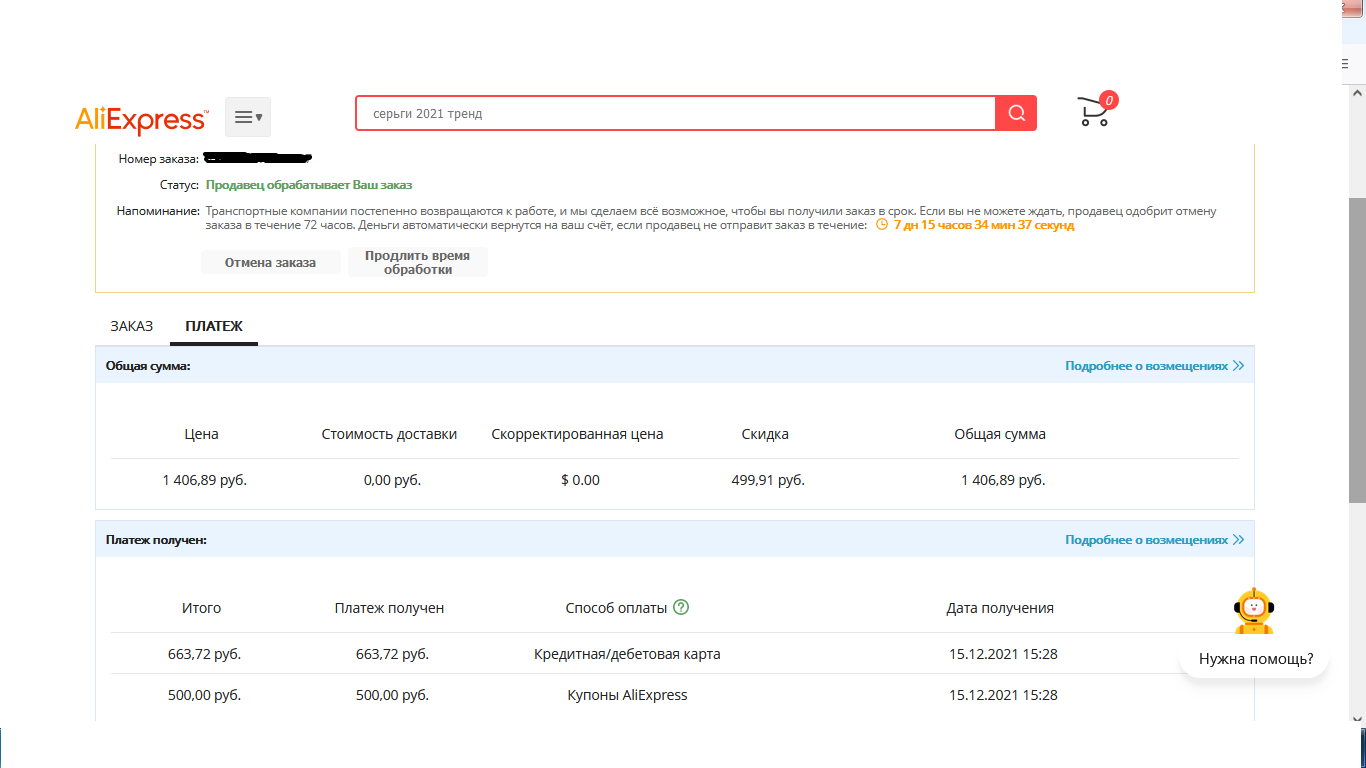
Task: Click the red search magnifier button
Action: (x=1016, y=113)
